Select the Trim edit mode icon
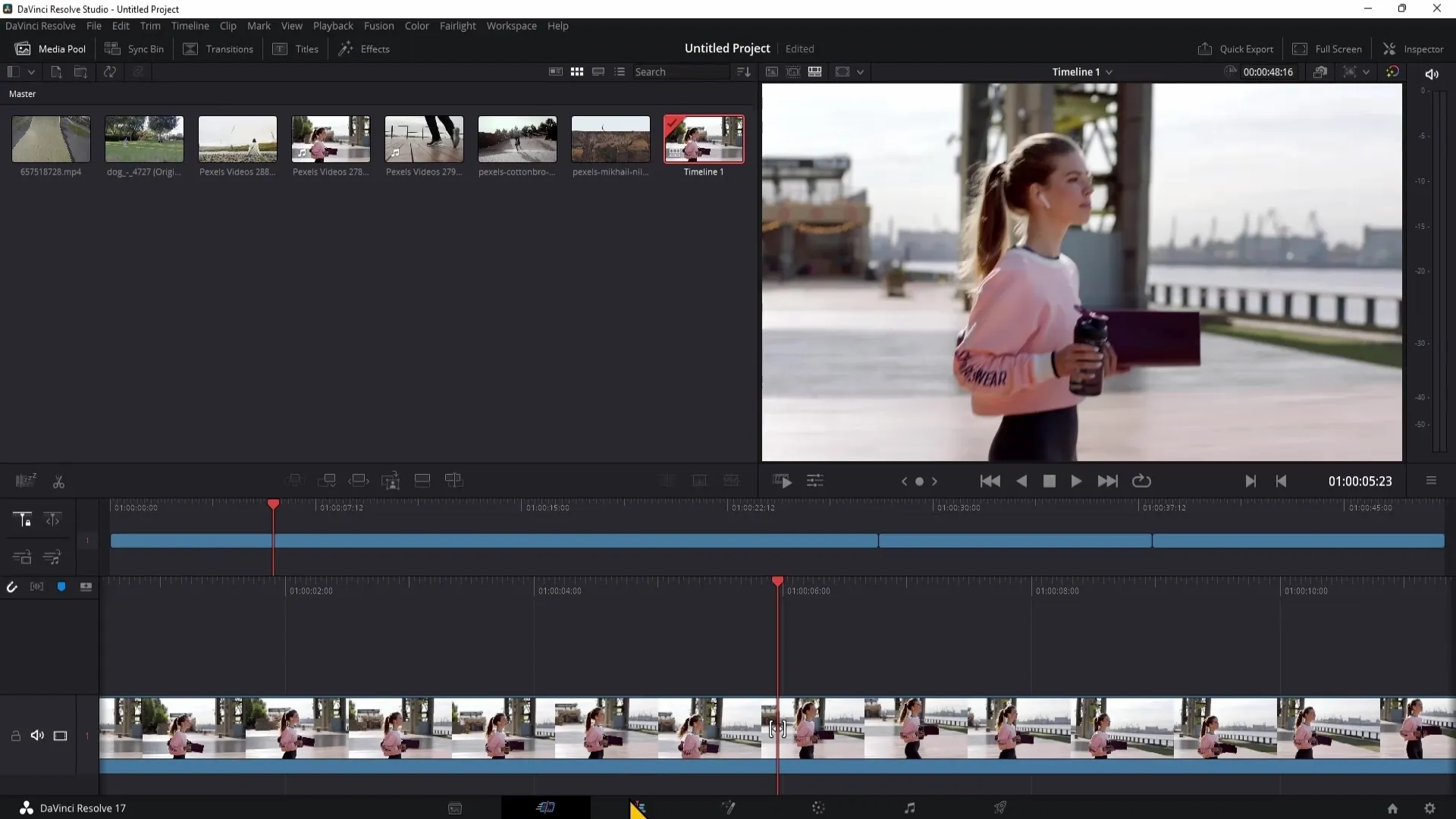Screen dimensions: 1456x819 tap(52, 519)
